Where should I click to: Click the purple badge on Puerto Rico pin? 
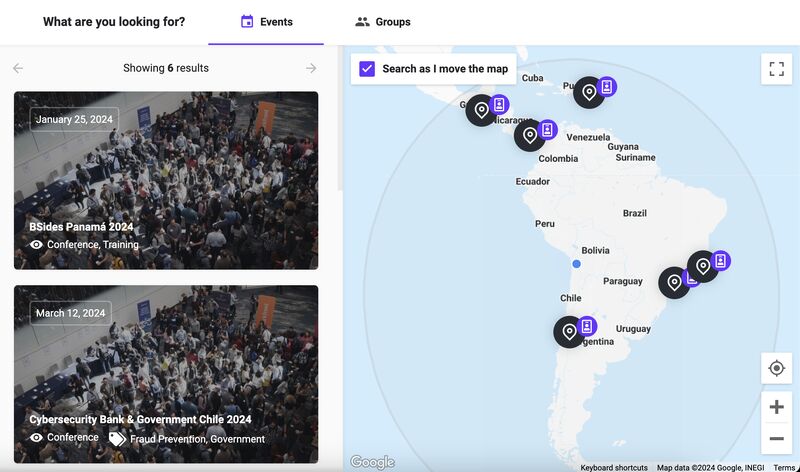[x=607, y=87]
